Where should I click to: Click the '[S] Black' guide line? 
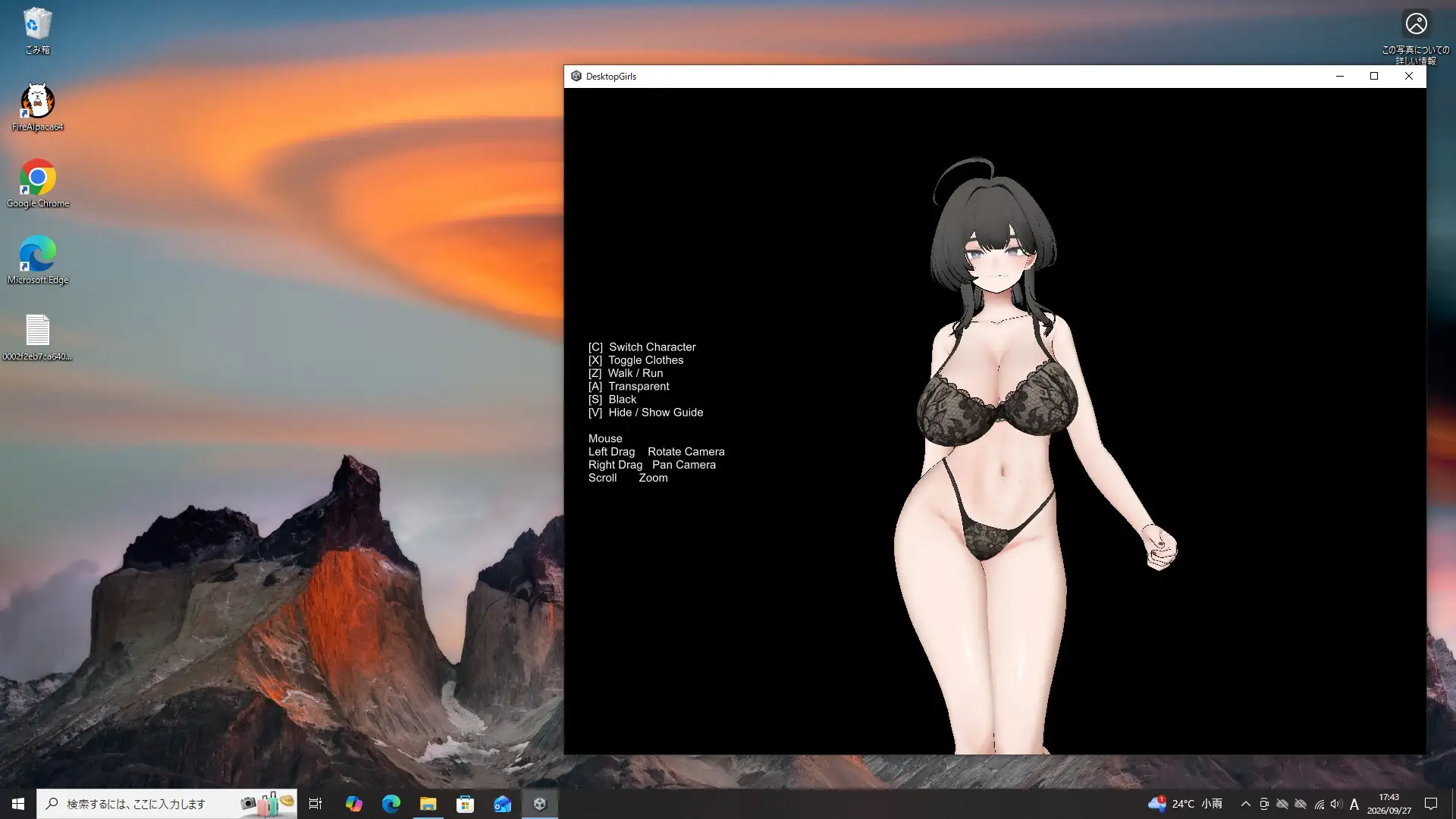[612, 400]
